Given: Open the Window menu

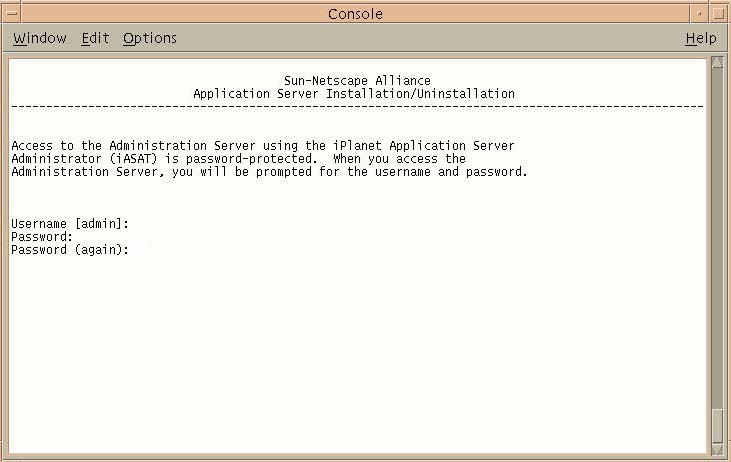Looking at the screenshot, I should (x=40, y=38).
